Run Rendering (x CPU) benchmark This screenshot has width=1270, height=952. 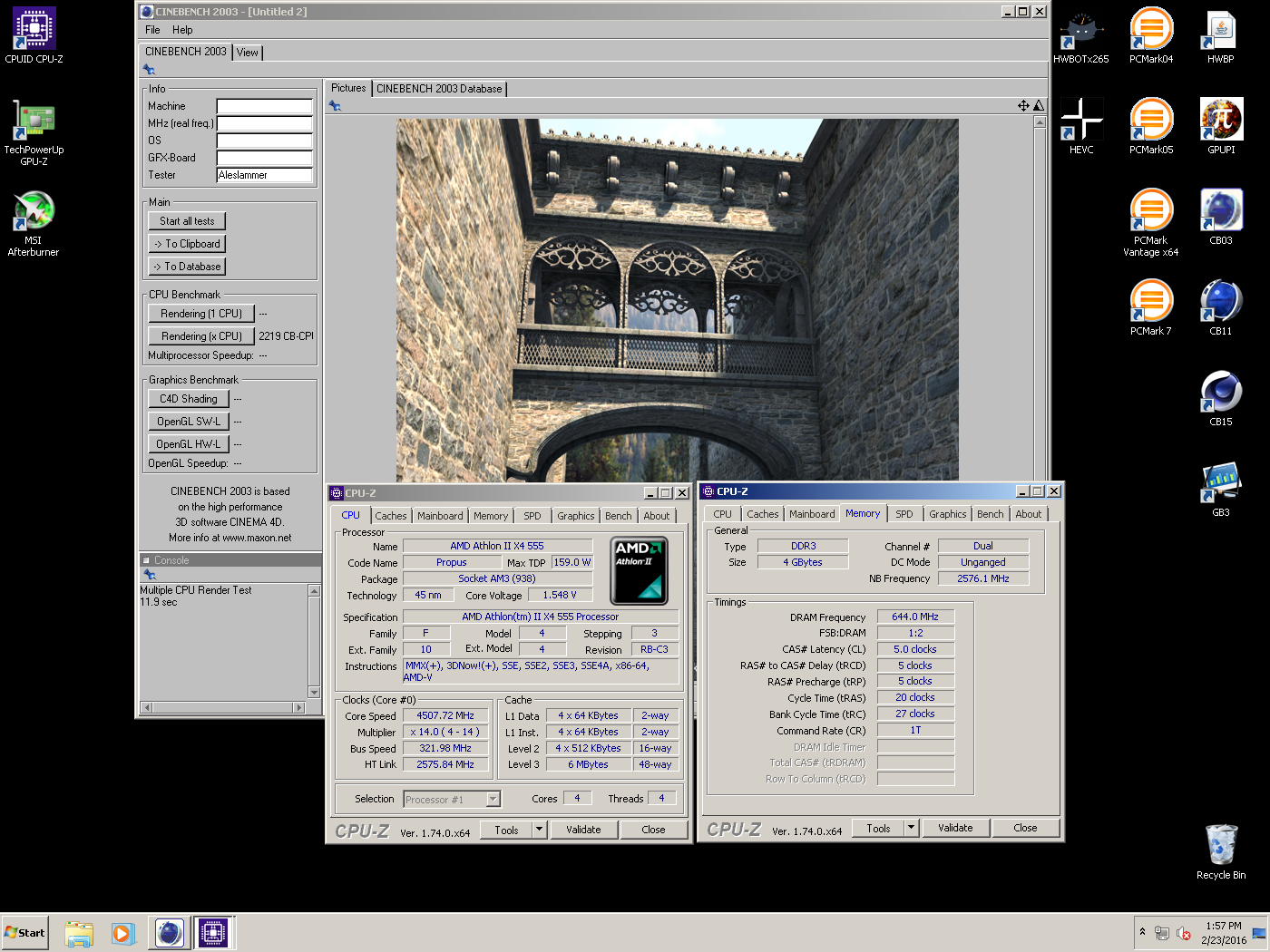201,336
